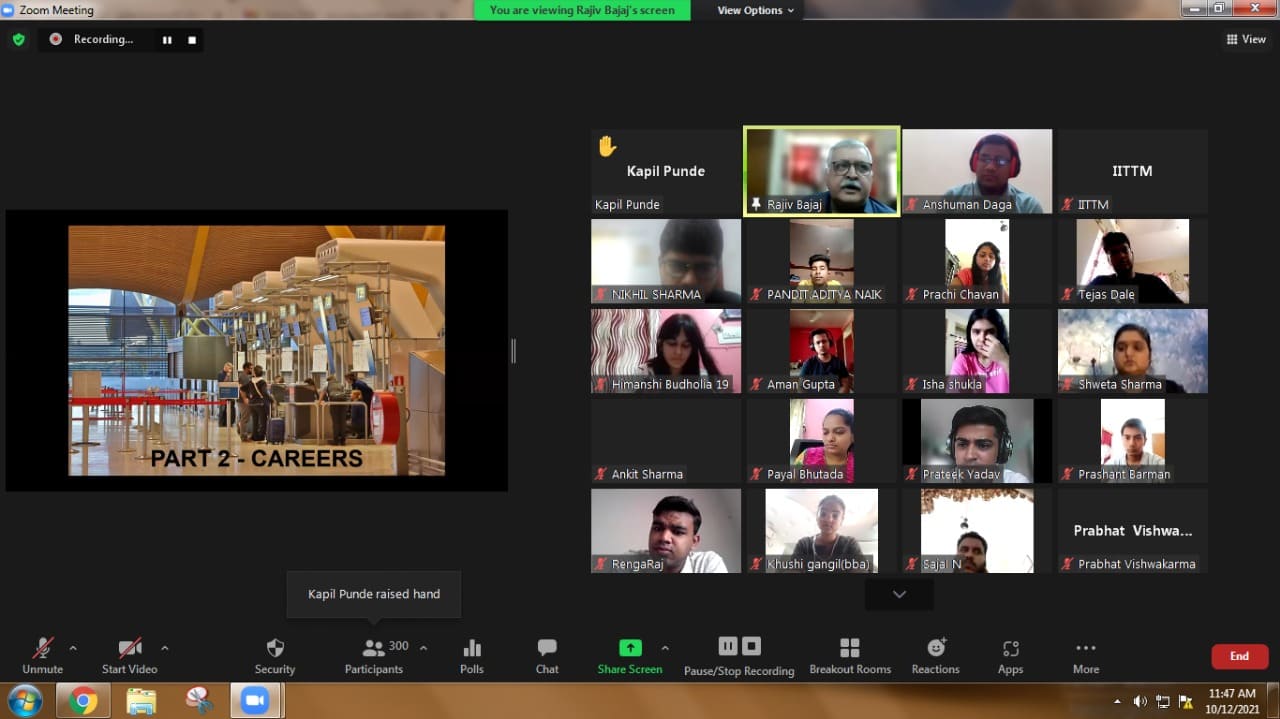
Task: Select Ankit Sharma's participant tile
Action: (666, 441)
